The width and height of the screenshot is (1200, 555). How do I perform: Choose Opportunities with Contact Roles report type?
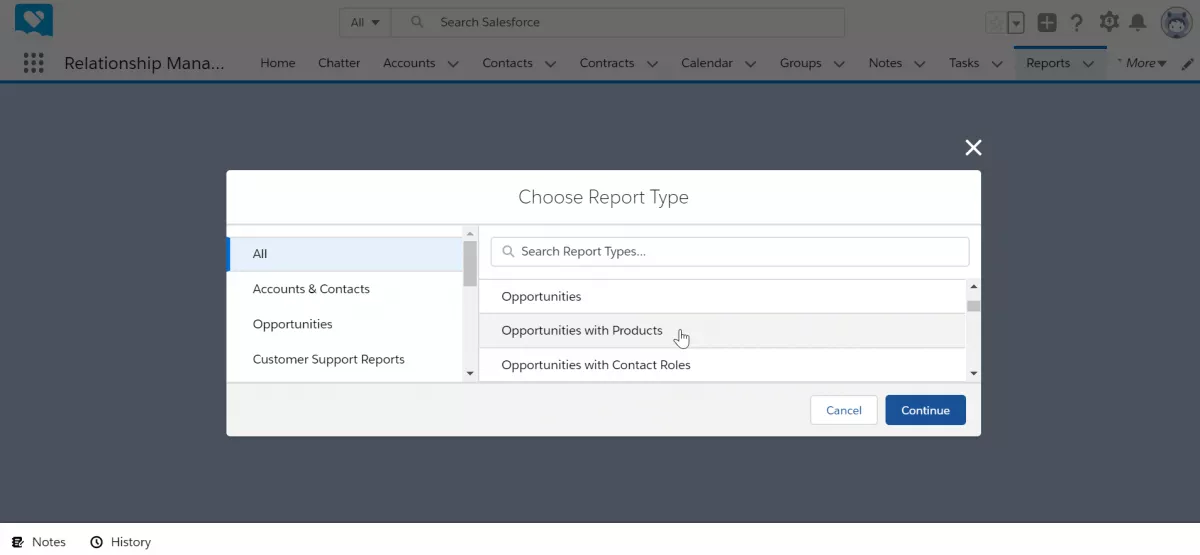pyautogui.click(x=722, y=365)
